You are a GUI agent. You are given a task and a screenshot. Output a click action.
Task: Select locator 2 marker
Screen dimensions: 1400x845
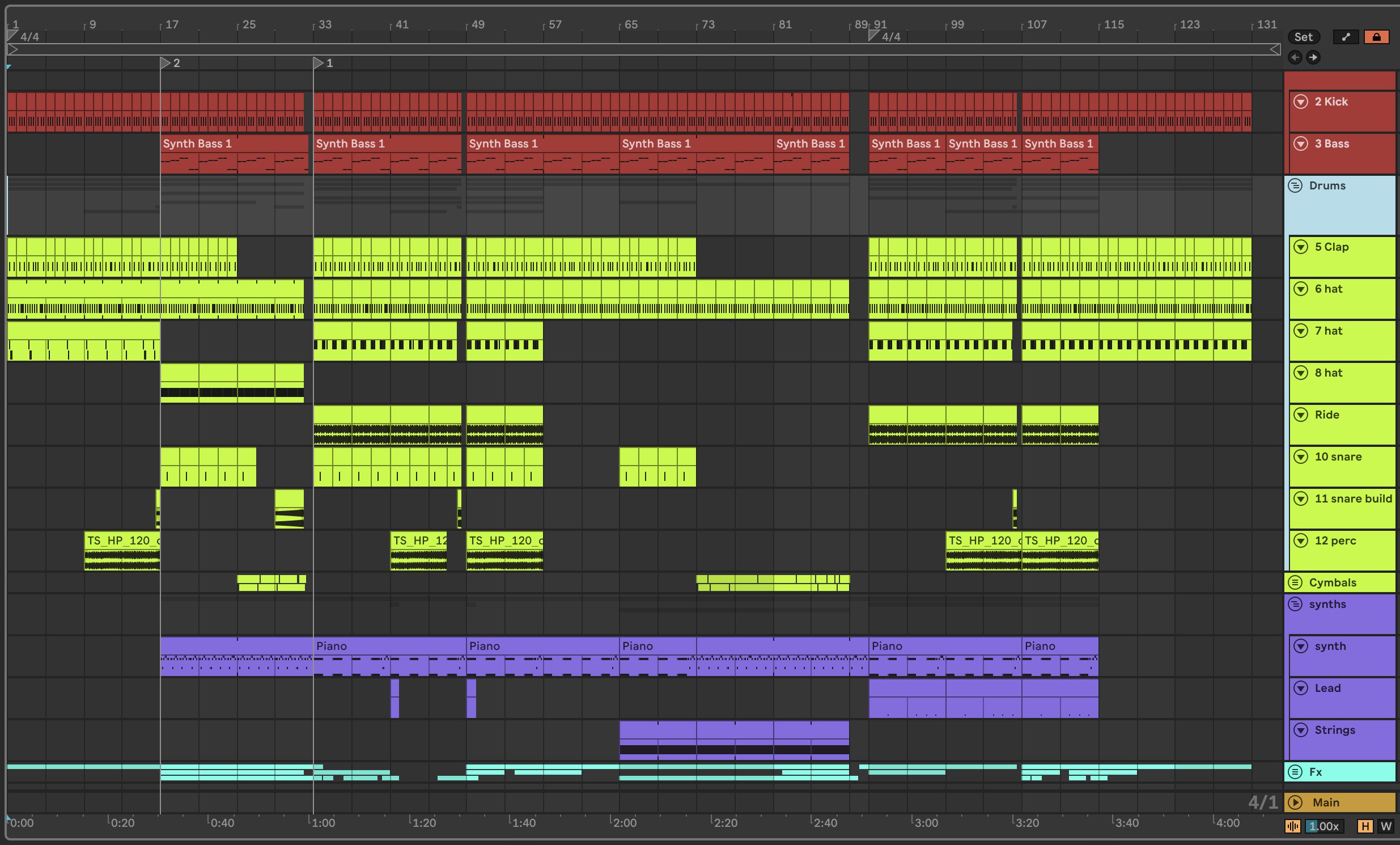coord(166,62)
